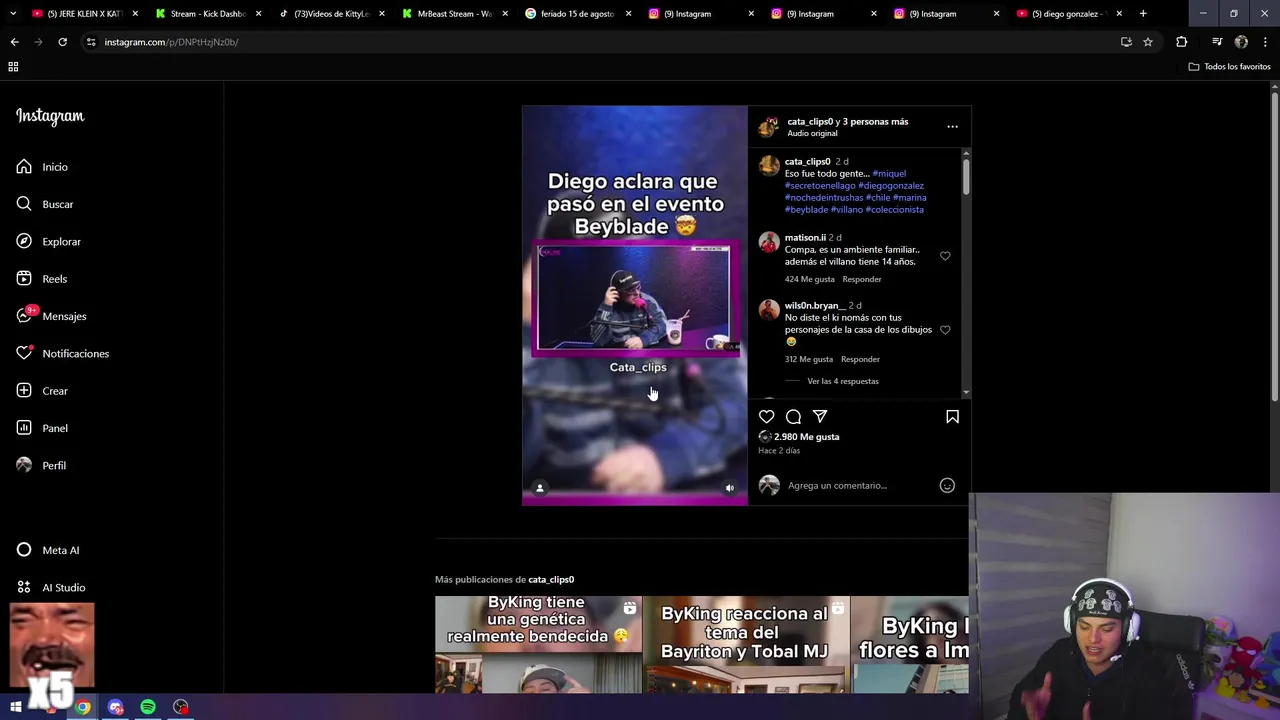
Task: Like matison.ii's comment
Action: click(945, 256)
